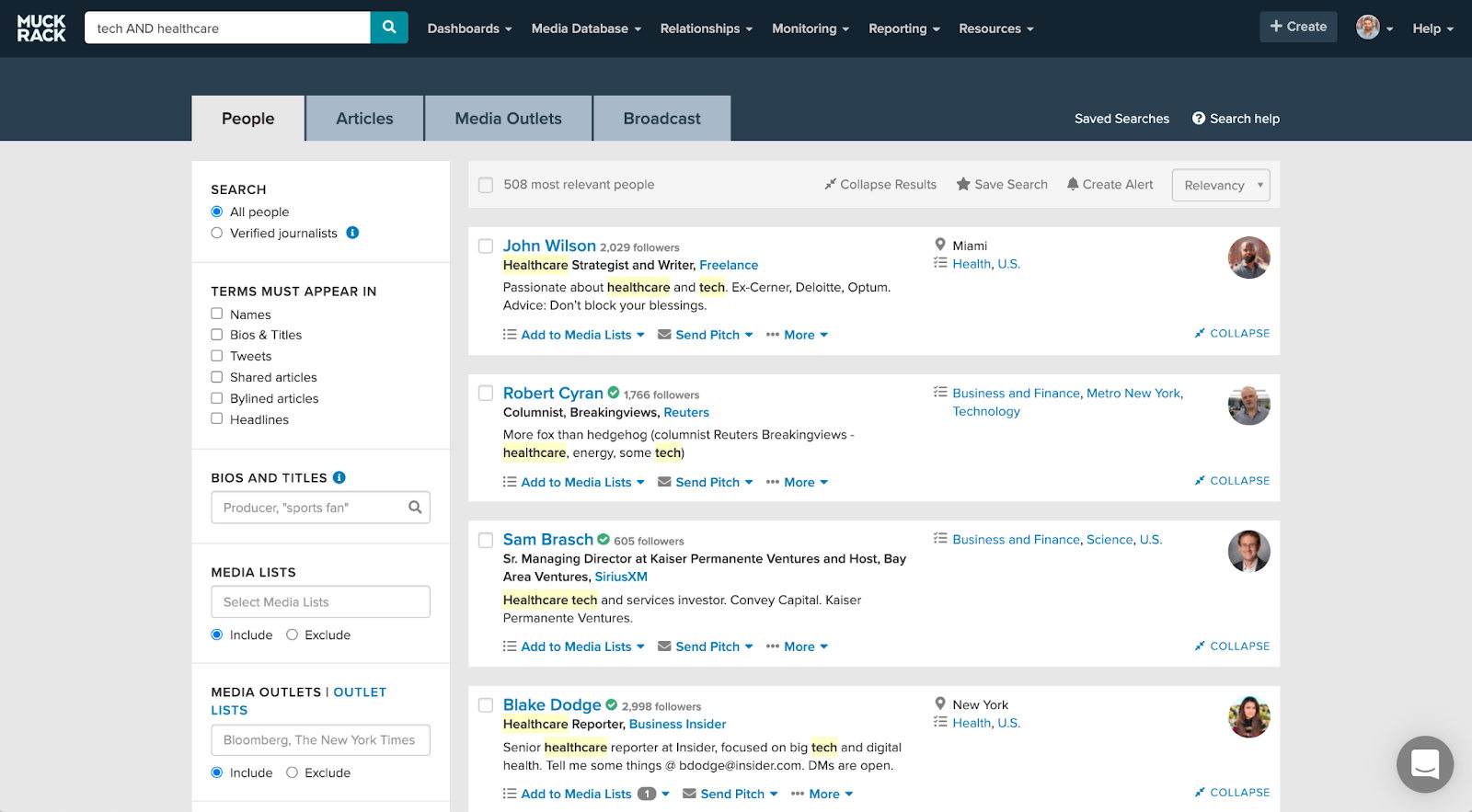The width and height of the screenshot is (1472, 812).
Task: Click the user avatar in the top bar
Action: tap(1368, 28)
